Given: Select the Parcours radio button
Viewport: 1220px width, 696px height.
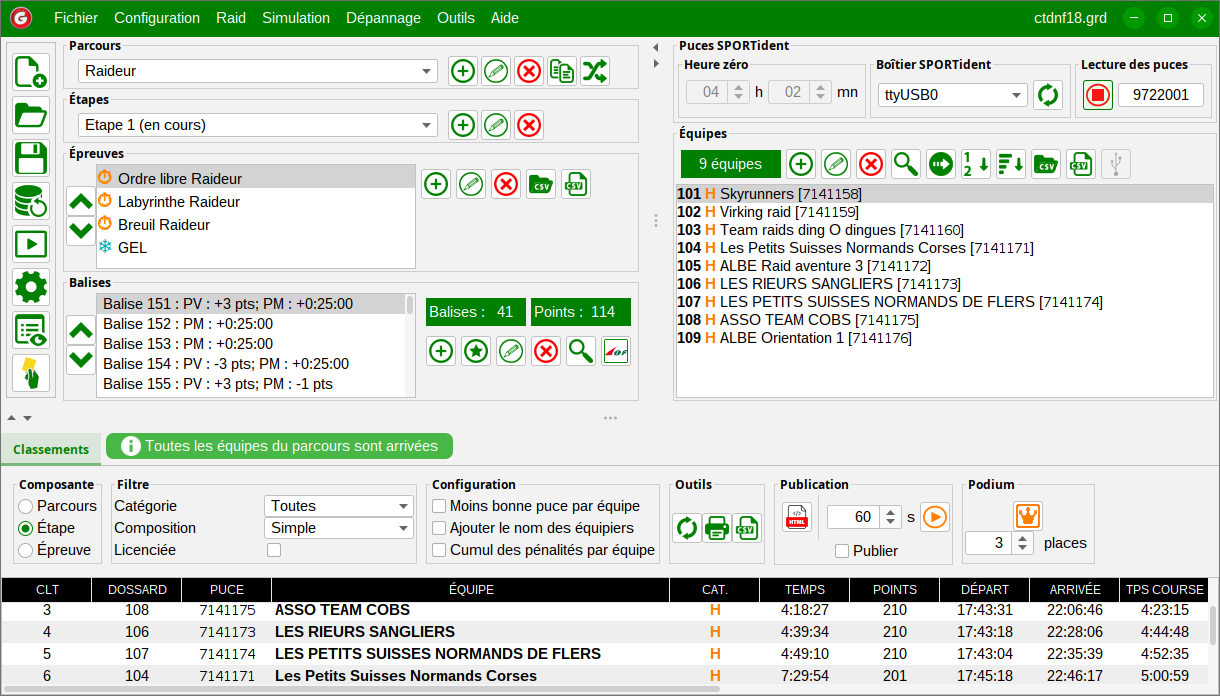Looking at the screenshot, I should point(26,506).
